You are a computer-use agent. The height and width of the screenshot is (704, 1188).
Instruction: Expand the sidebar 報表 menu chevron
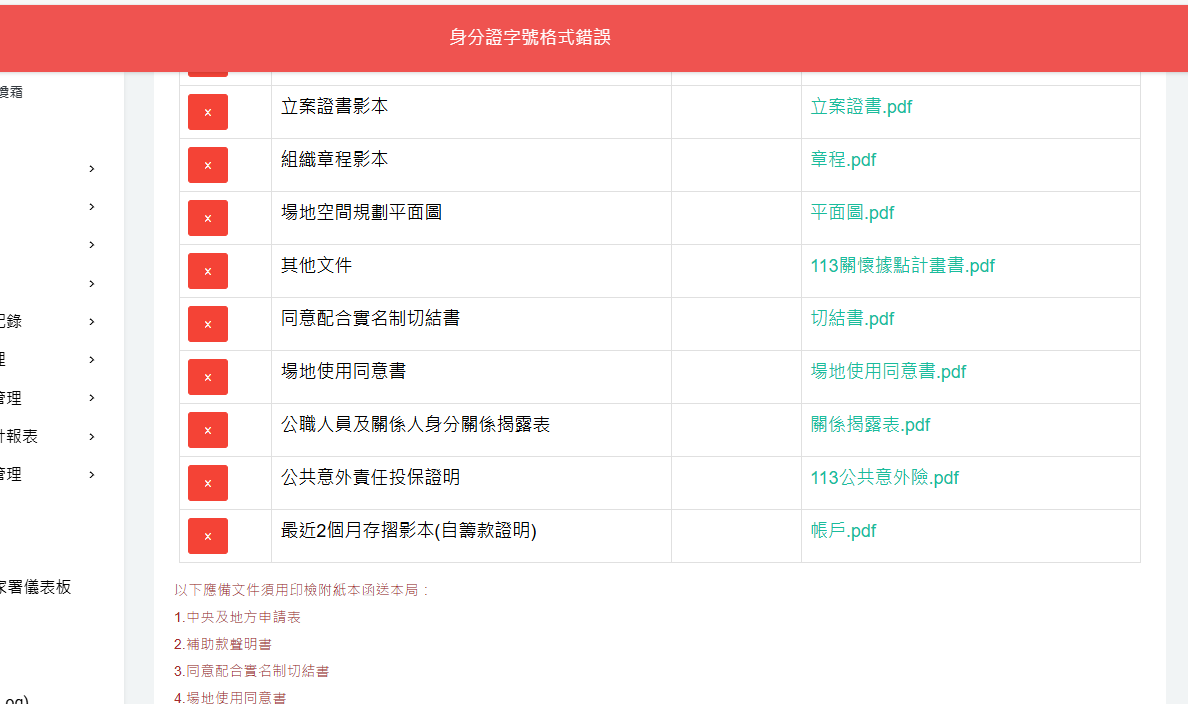tap(91, 437)
